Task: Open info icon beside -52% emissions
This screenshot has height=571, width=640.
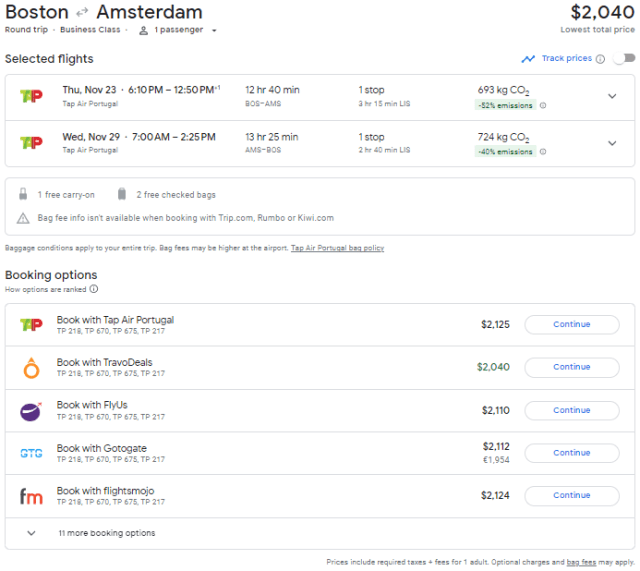Action: coord(543,105)
